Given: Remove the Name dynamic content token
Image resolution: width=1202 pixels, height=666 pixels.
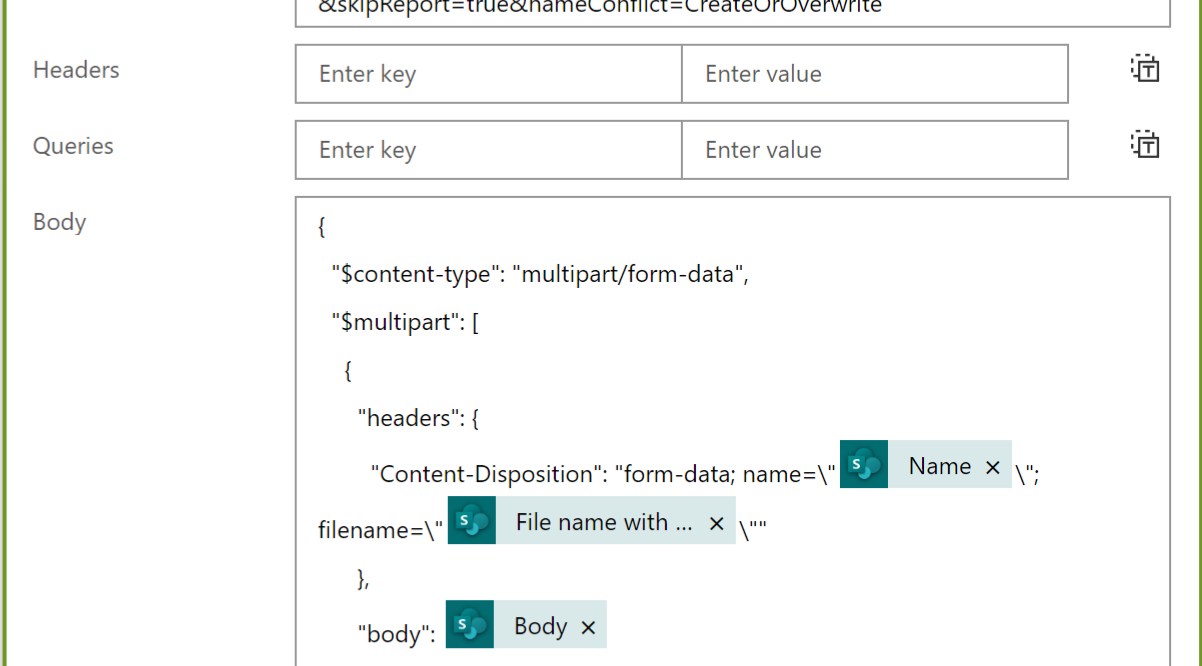Looking at the screenshot, I should [992, 467].
